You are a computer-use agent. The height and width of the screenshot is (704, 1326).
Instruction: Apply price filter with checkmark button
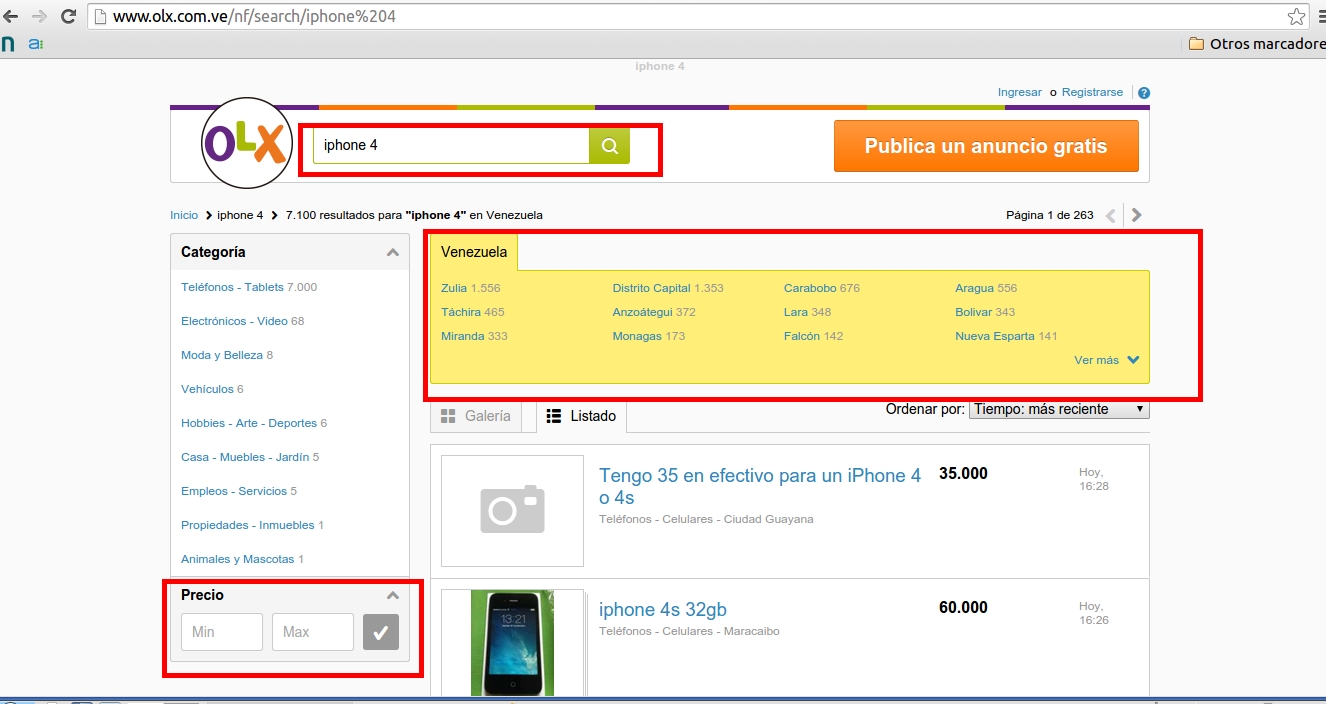coord(381,632)
